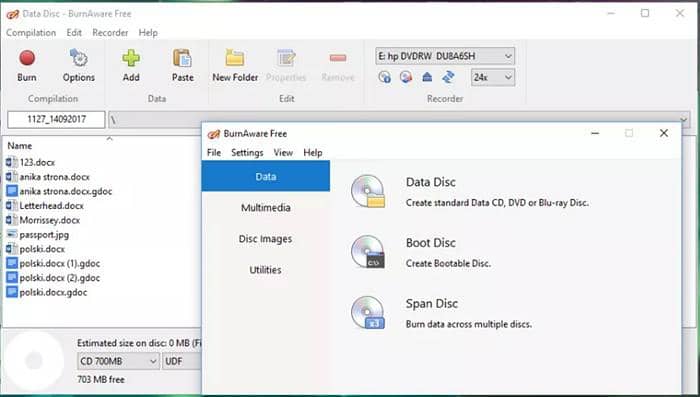Click the disc label field 1127_14092017
This screenshot has height=397, width=700.
[56, 120]
